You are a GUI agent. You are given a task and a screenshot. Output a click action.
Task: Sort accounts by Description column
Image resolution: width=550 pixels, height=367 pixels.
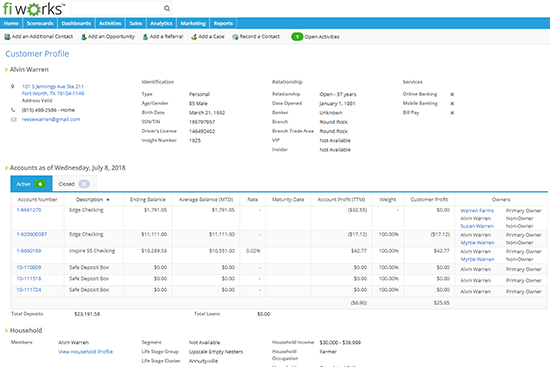(93, 199)
